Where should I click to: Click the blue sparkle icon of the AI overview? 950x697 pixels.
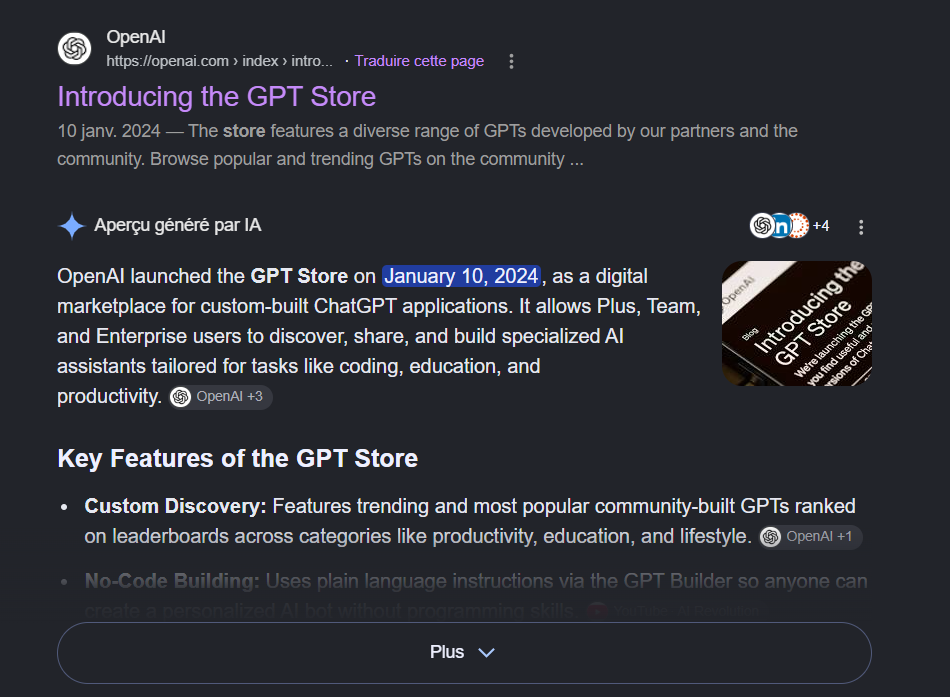pos(72,226)
